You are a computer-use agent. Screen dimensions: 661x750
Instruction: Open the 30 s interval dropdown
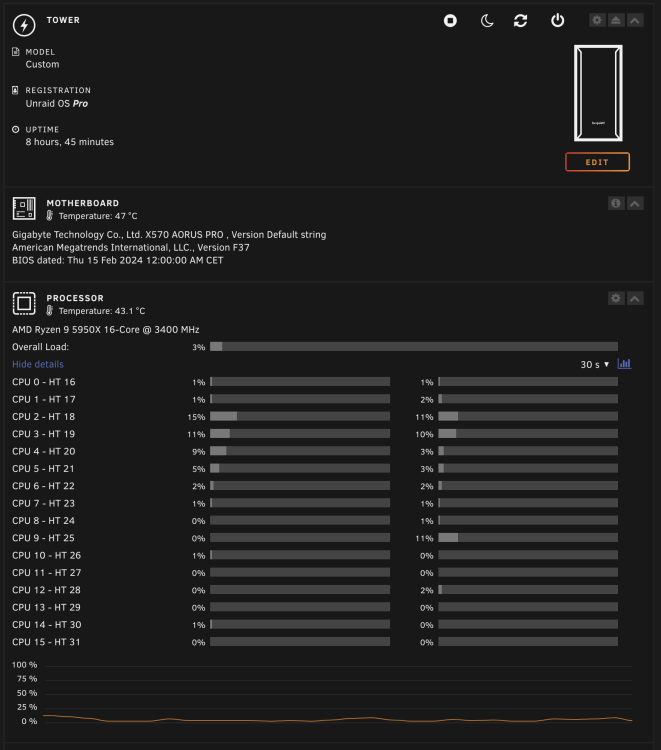click(x=595, y=364)
